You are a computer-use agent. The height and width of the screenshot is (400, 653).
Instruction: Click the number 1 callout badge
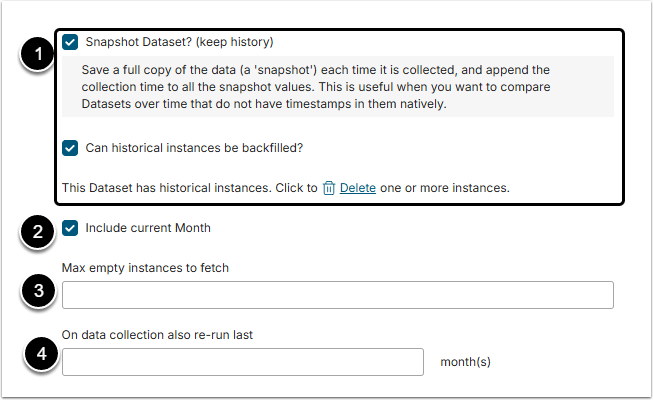pos(37,55)
